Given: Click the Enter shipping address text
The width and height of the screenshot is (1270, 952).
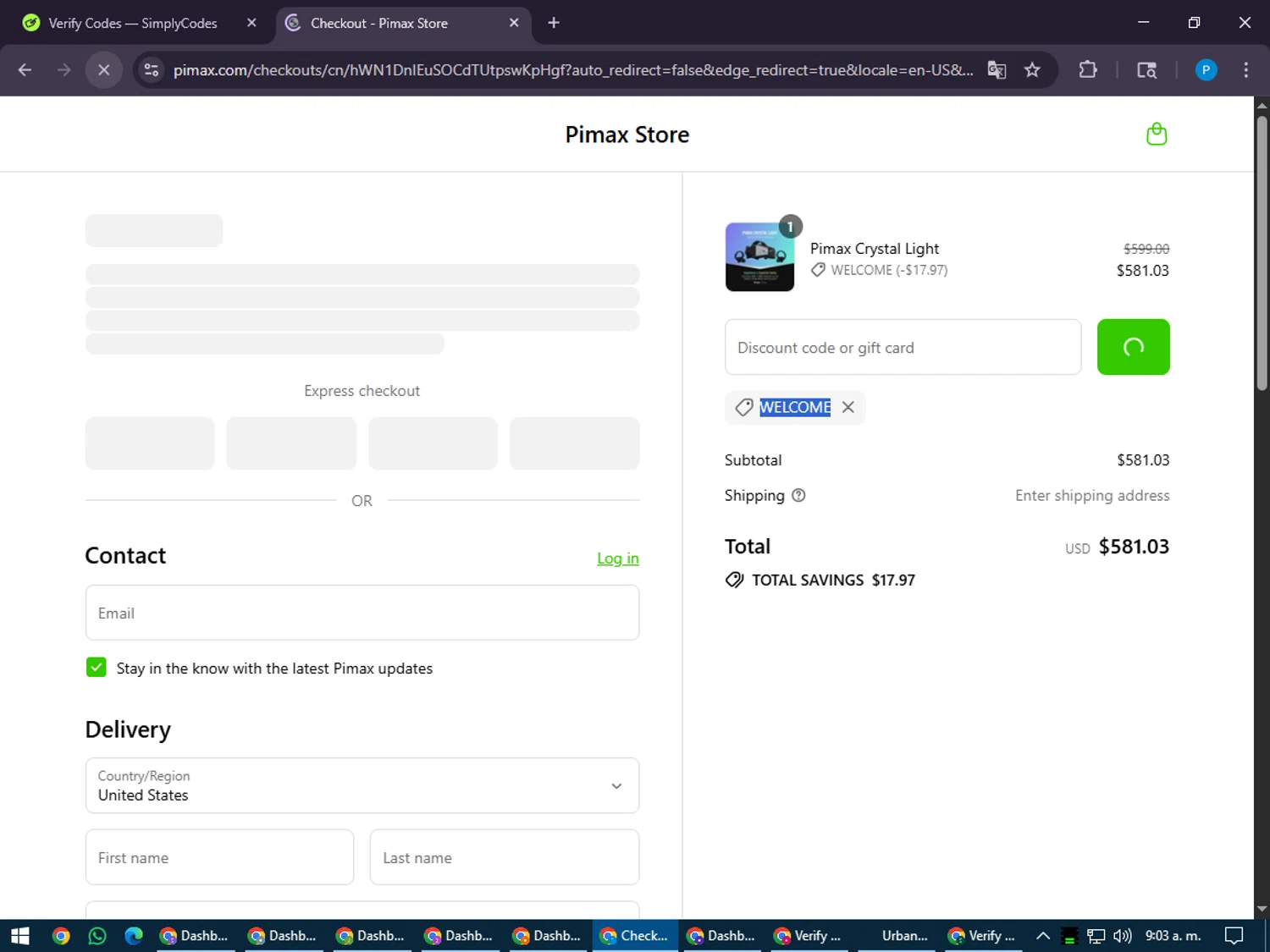Looking at the screenshot, I should click(x=1092, y=496).
